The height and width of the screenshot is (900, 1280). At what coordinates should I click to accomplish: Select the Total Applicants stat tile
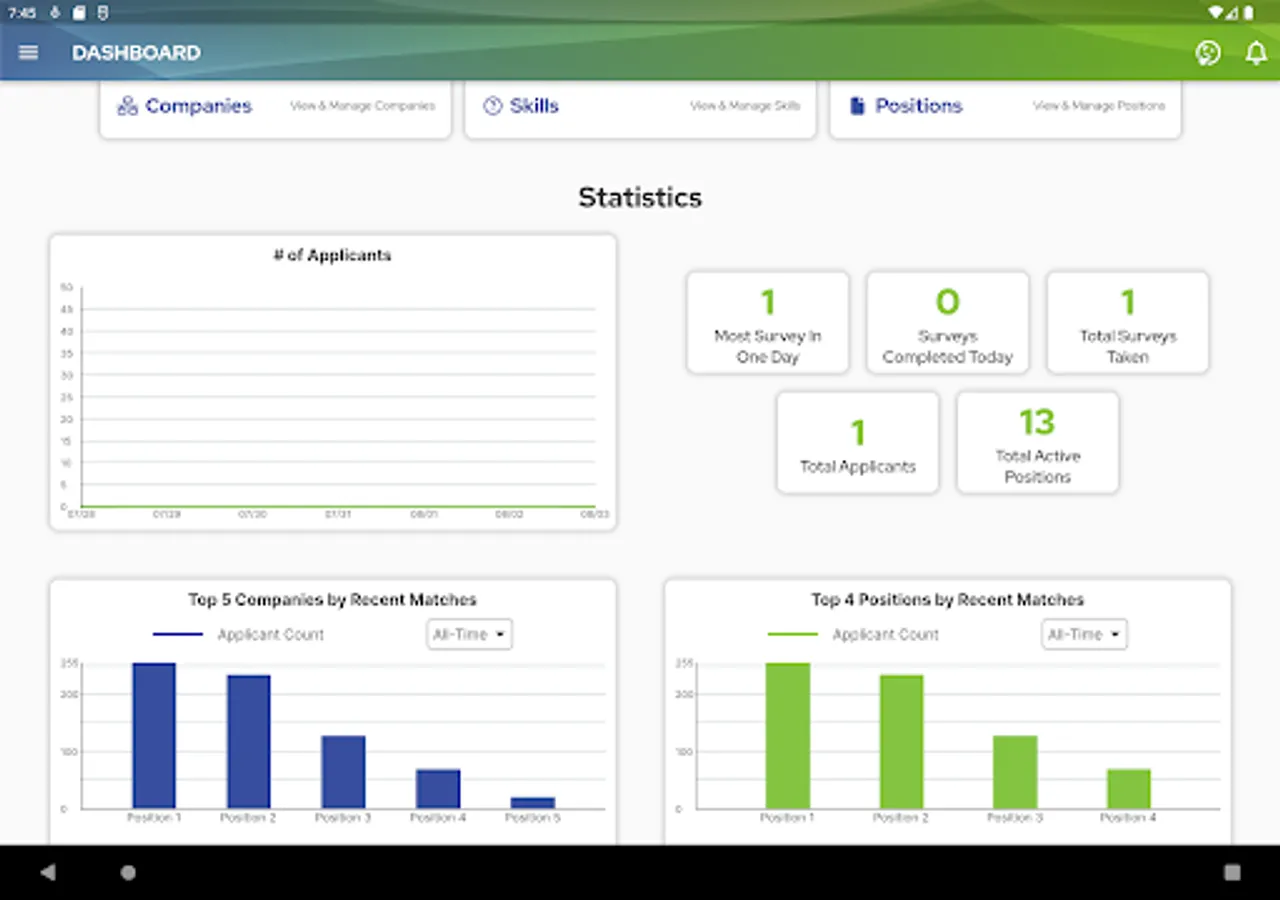click(857, 442)
